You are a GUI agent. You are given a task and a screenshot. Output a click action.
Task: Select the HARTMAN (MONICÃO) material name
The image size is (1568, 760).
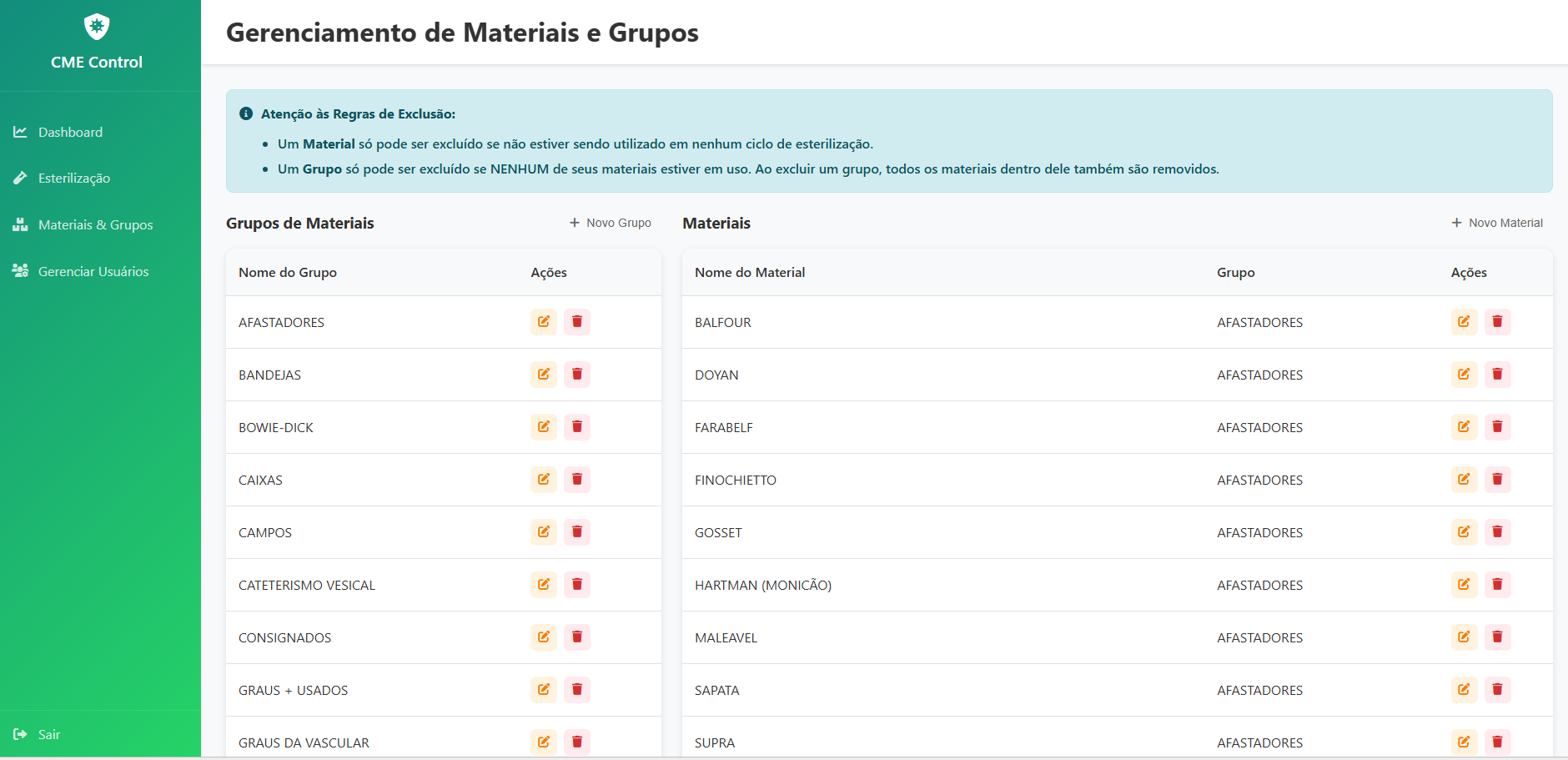(763, 586)
